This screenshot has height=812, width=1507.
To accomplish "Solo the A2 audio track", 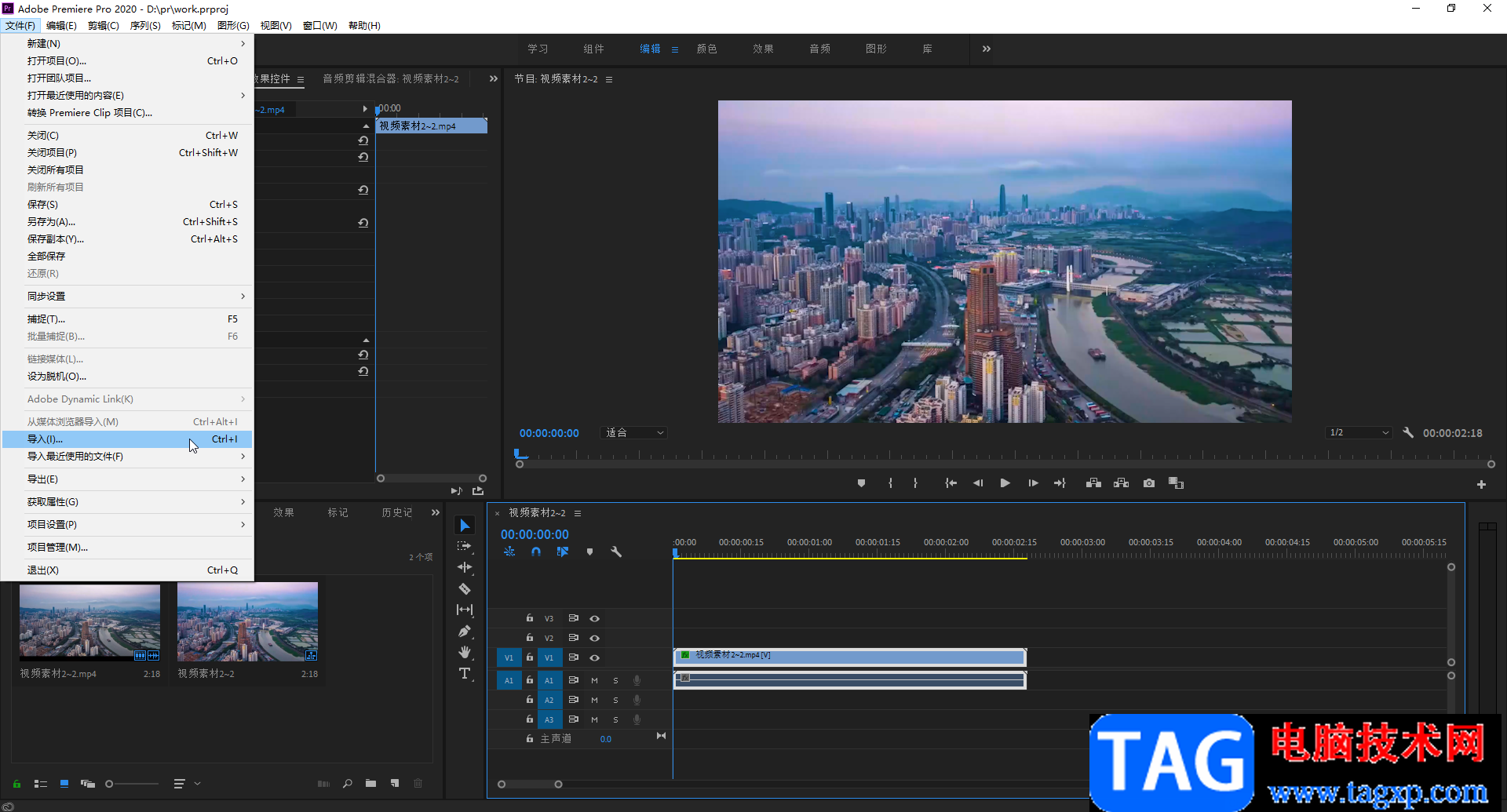I will coord(615,700).
